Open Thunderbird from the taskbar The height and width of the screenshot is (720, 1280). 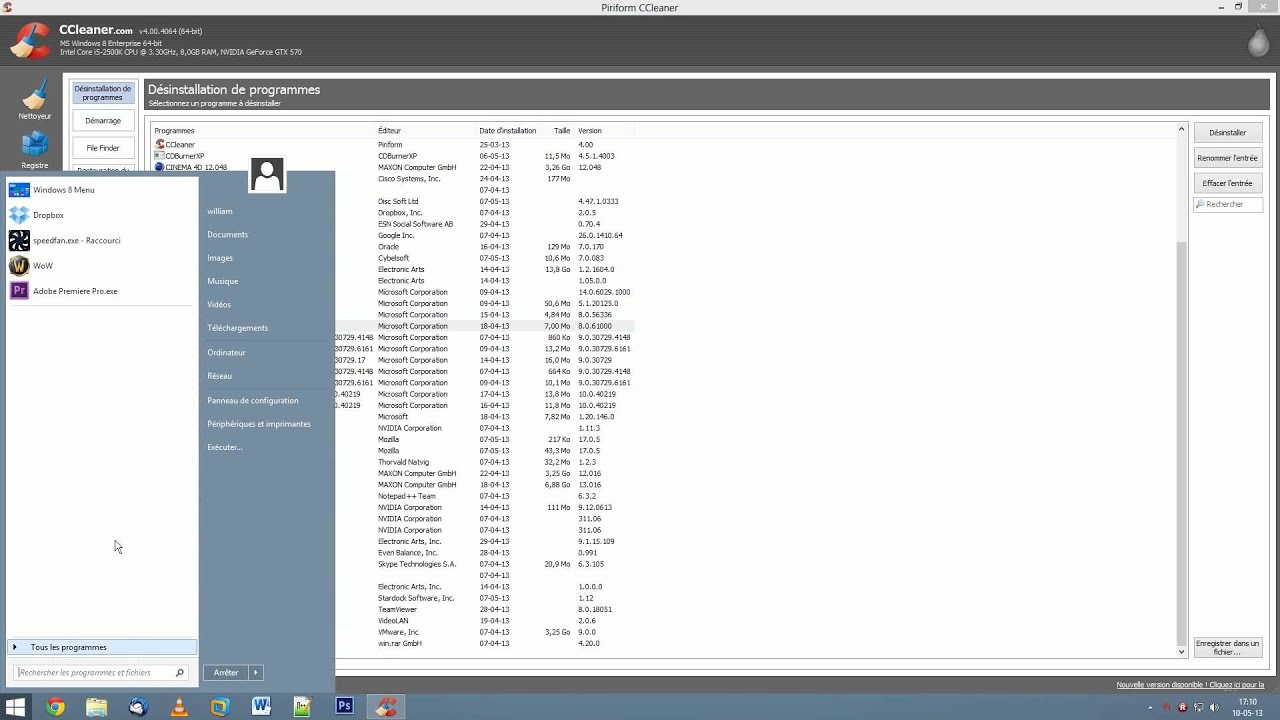138,707
